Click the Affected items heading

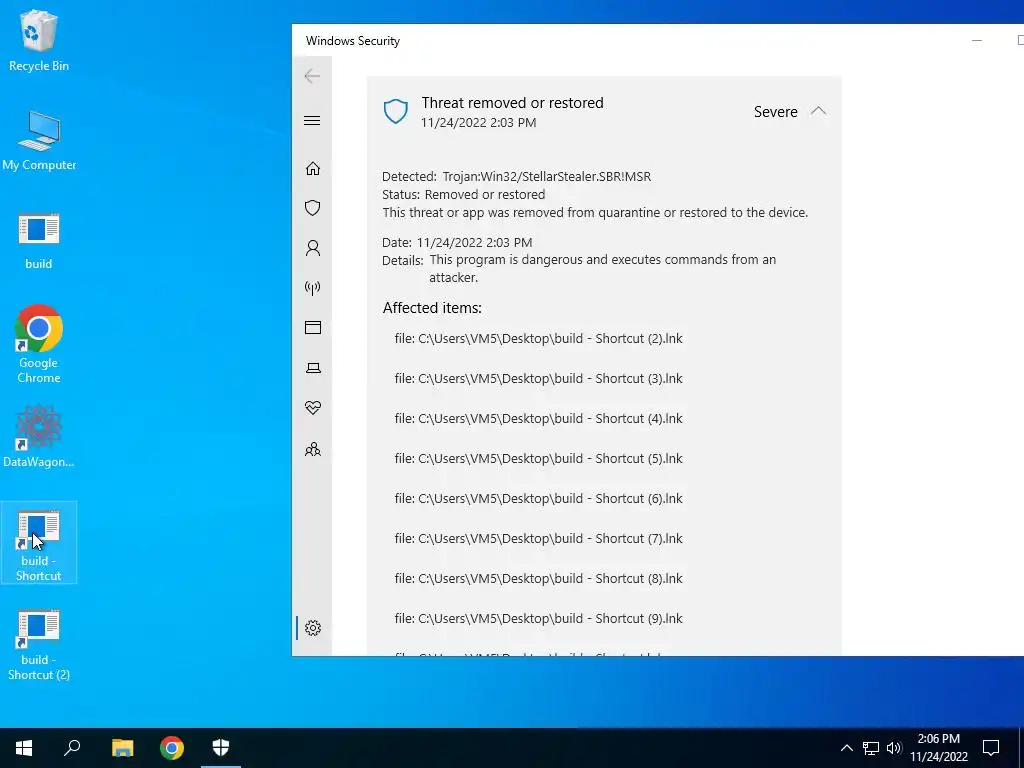click(x=432, y=308)
